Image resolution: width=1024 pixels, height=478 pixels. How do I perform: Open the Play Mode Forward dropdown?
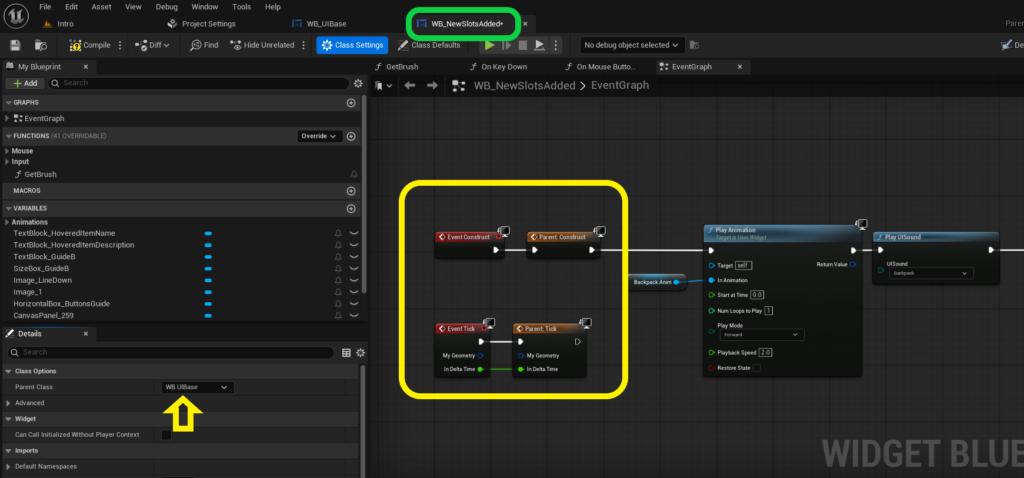point(761,334)
